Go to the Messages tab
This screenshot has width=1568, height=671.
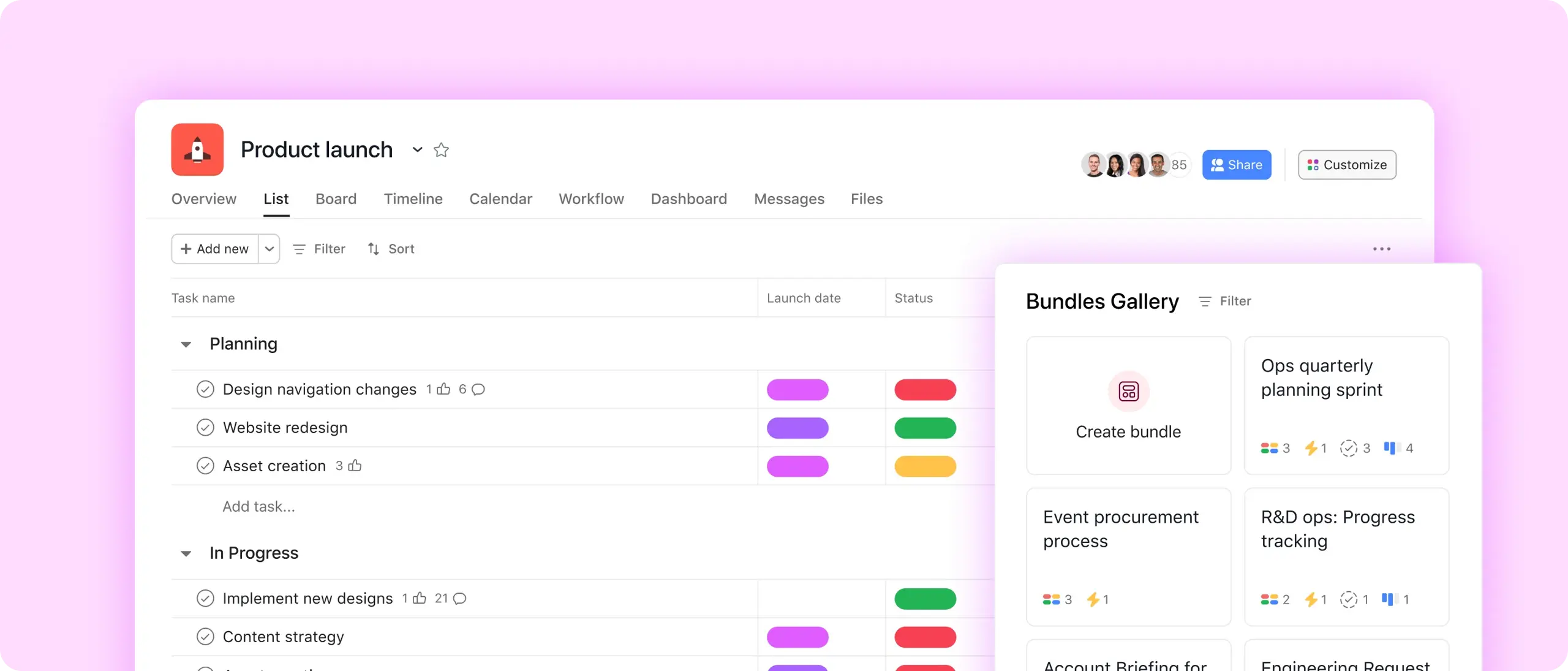pos(790,199)
